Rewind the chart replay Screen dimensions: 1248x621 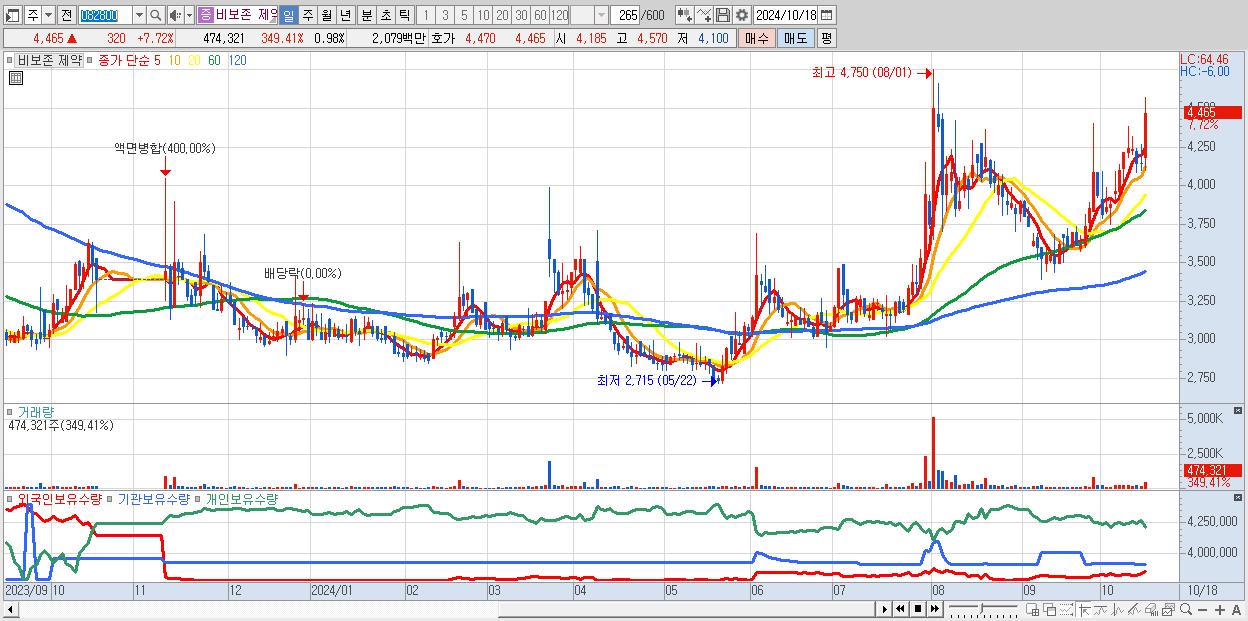pyautogui.click(x=900, y=609)
